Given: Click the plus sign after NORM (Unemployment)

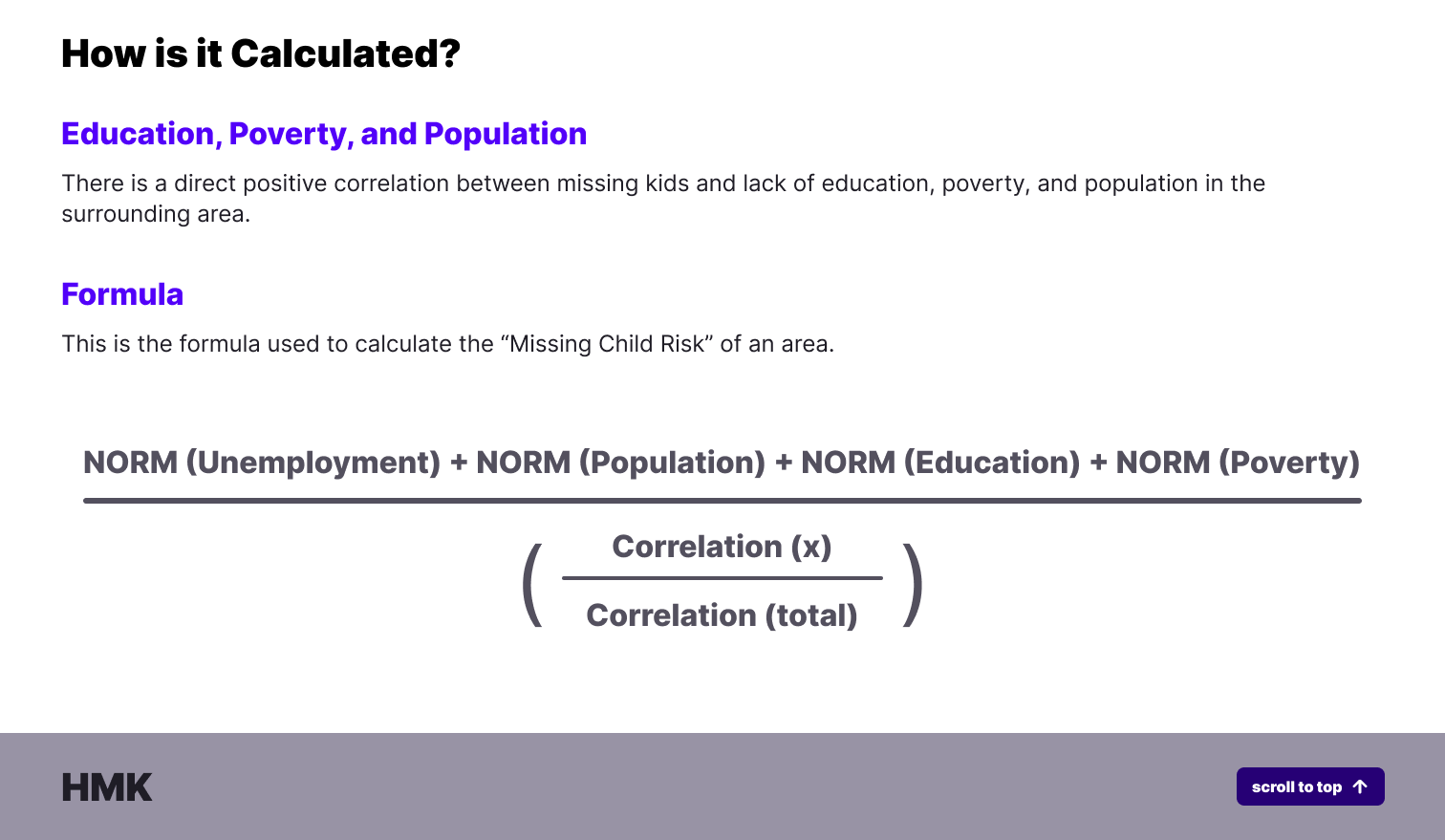Looking at the screenshot, I should click(459, 463).
